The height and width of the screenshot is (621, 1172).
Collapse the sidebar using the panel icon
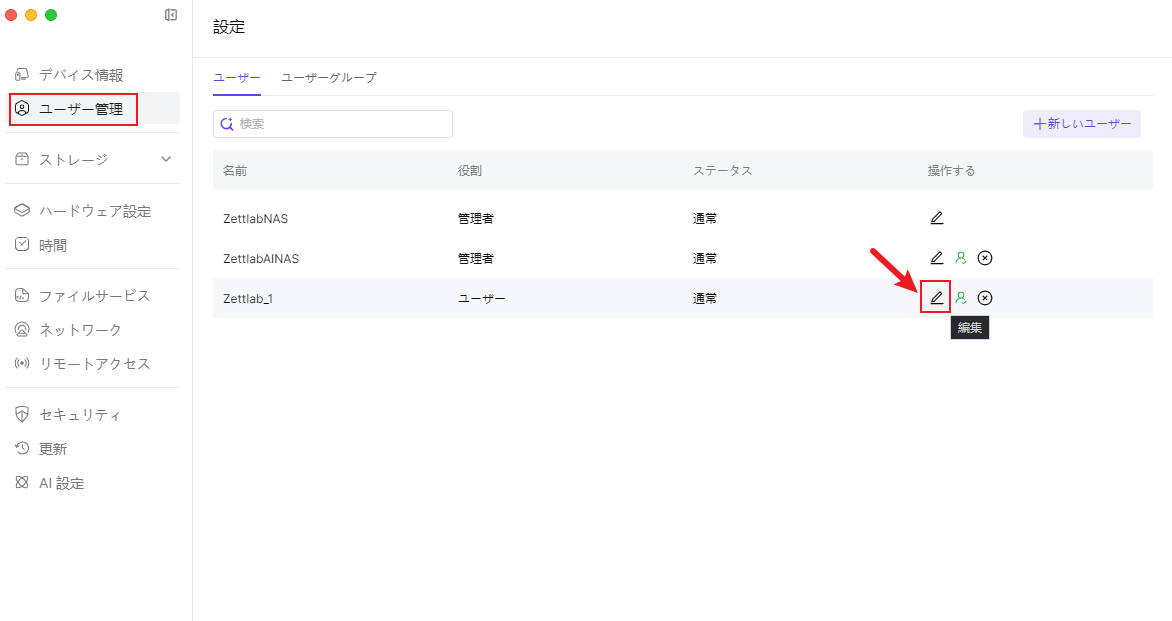point(171,15)
